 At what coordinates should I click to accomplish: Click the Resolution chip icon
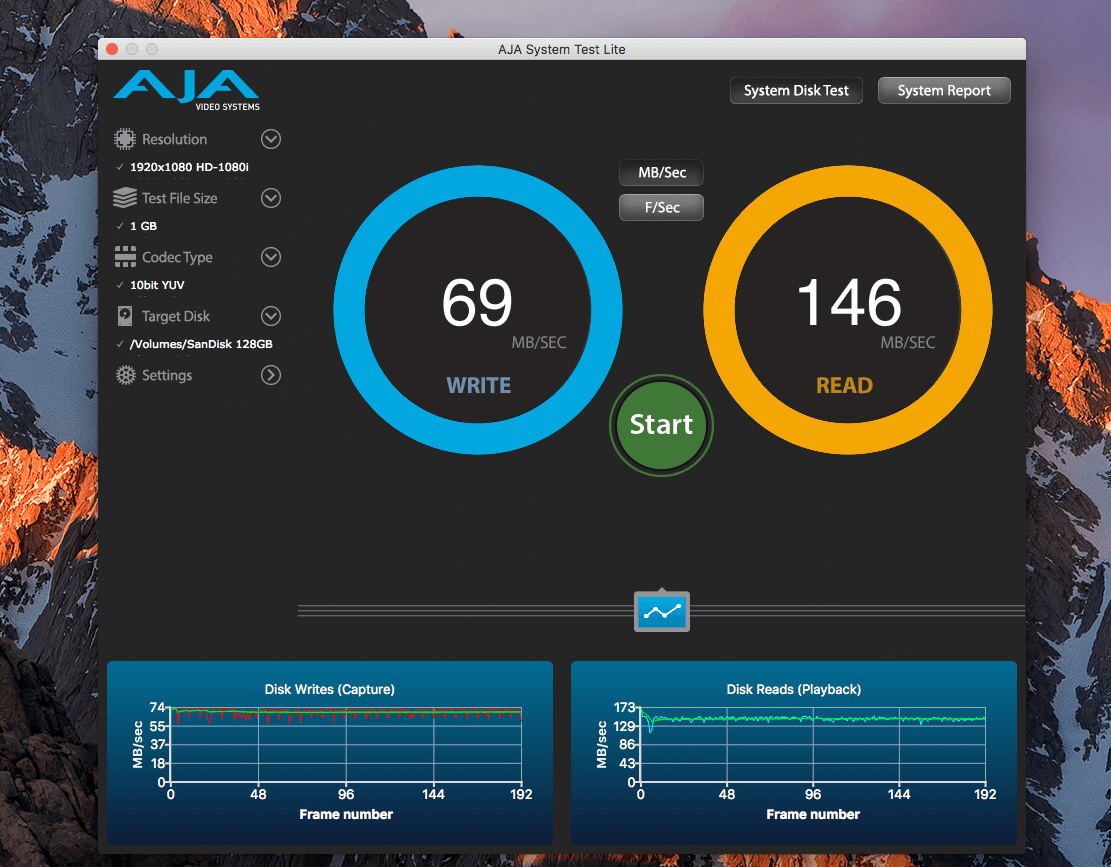click(x=125, y=139)
